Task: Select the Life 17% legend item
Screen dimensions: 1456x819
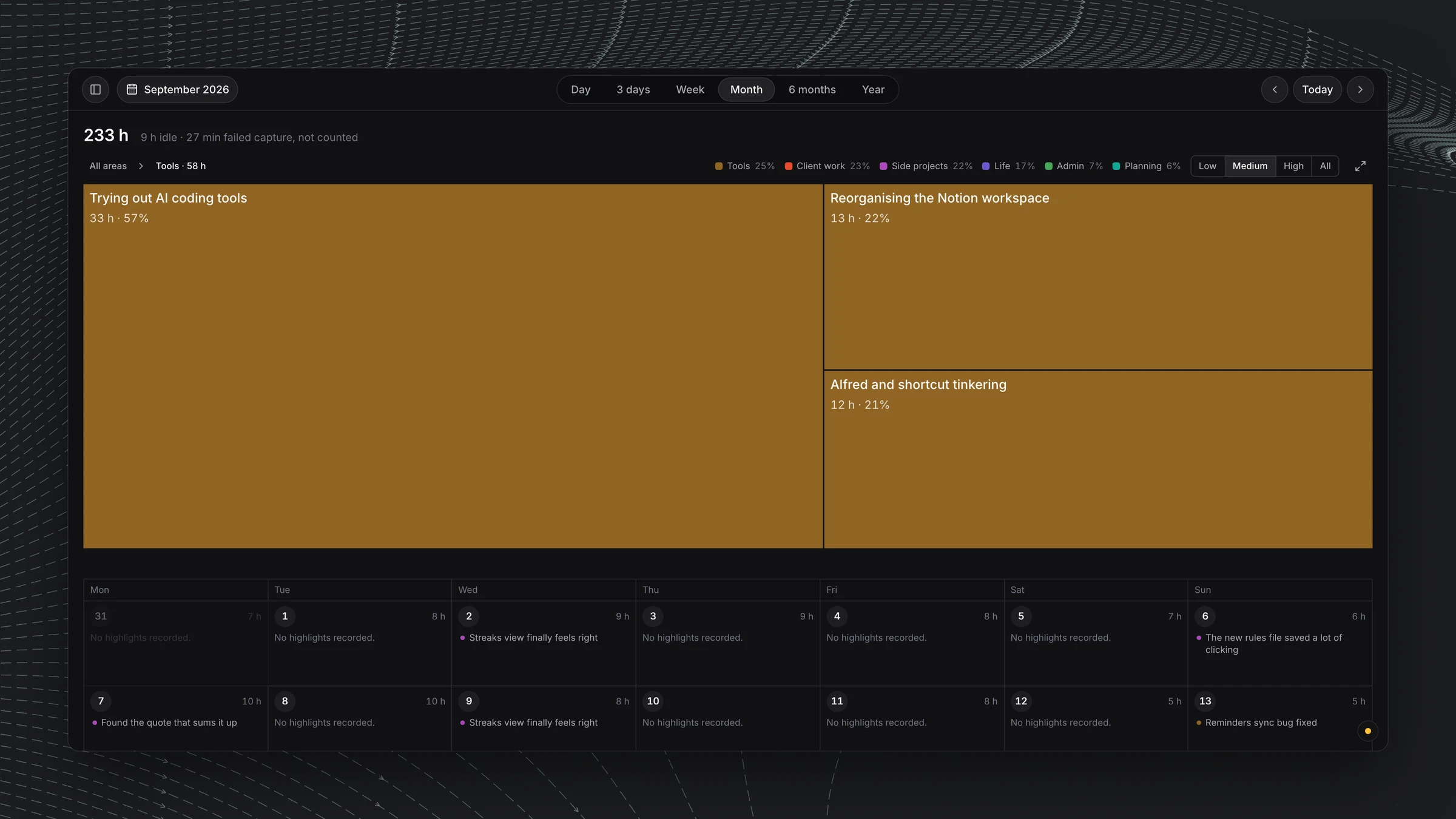Action: (1008, 166)
